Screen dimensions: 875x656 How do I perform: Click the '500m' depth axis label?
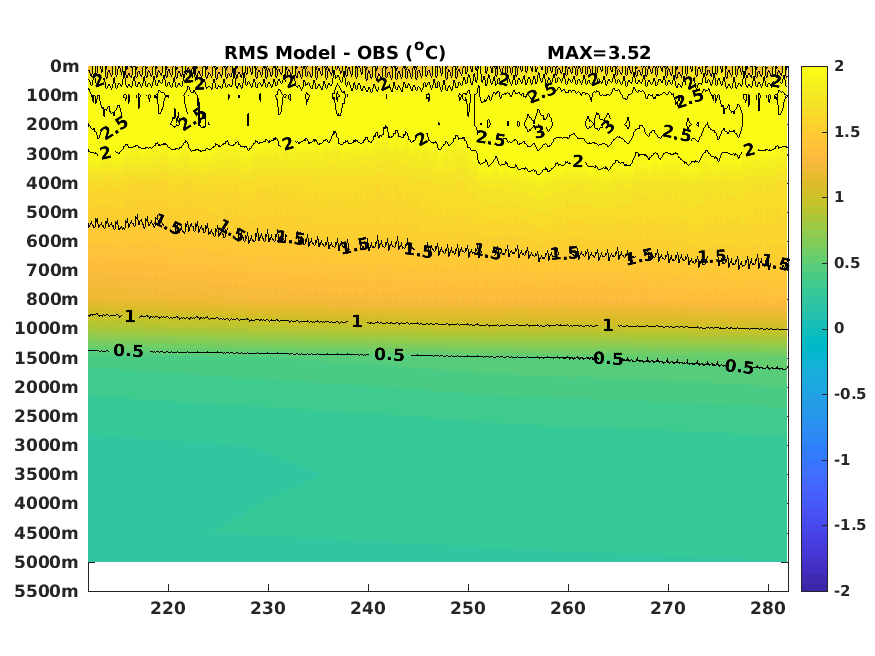click(x=52, y=212)
